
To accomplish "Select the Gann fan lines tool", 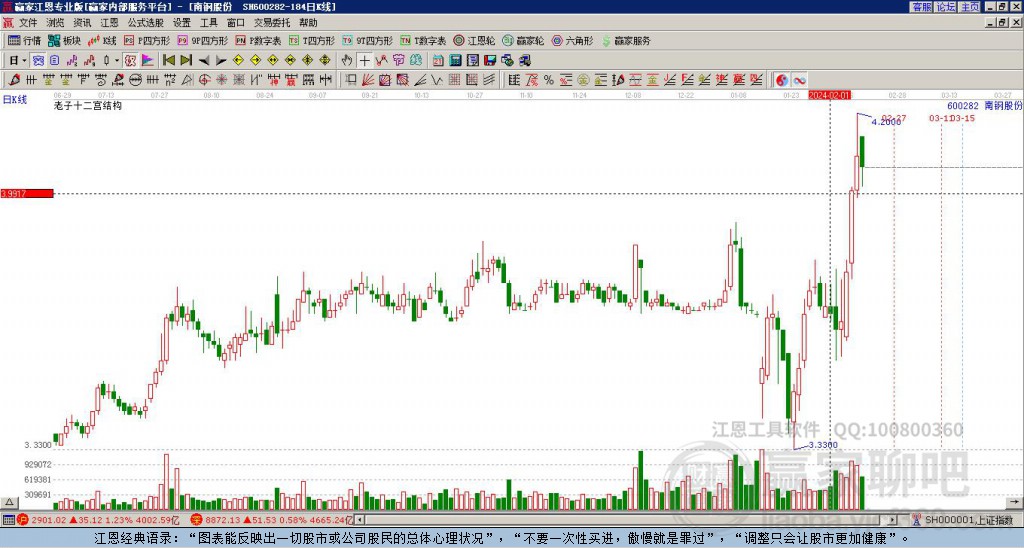I will pyautogui.click(x=369, y=80).
